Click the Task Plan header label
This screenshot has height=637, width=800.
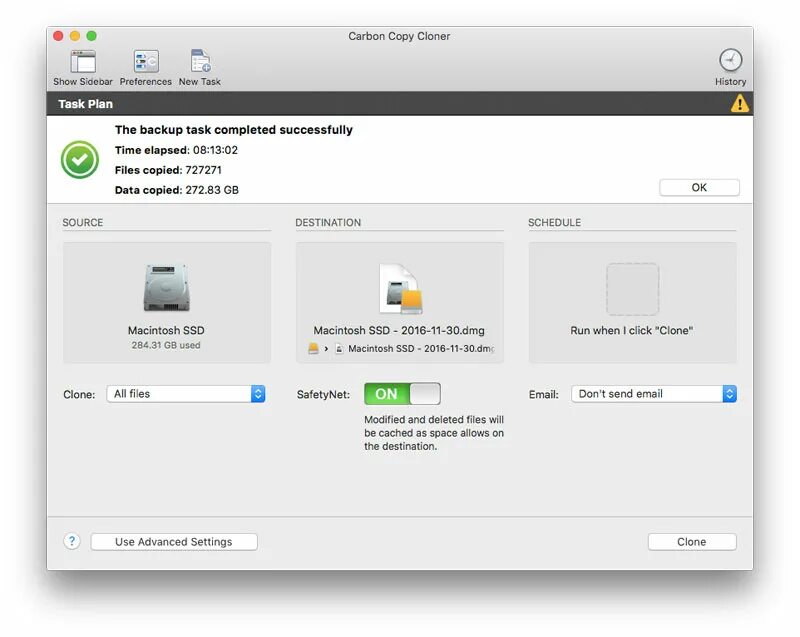85,104
